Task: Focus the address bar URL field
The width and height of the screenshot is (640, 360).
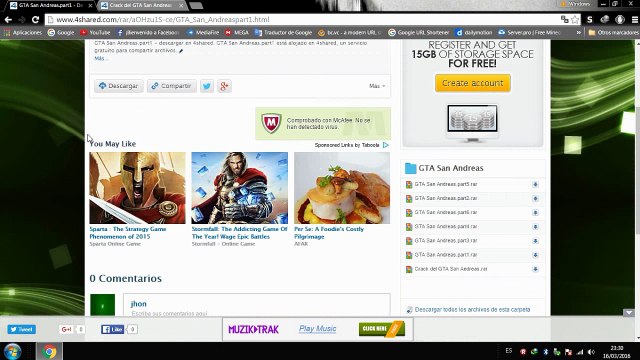Action: pos(302,20)
